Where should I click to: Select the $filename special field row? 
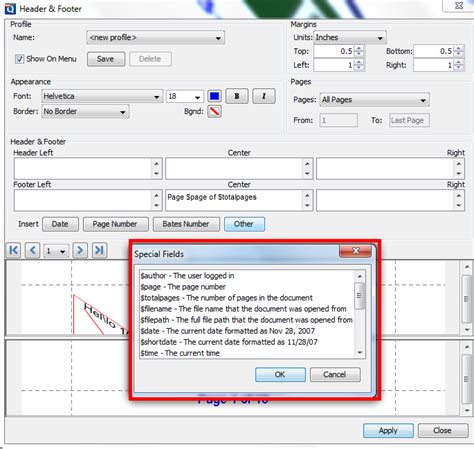[247, 309]
